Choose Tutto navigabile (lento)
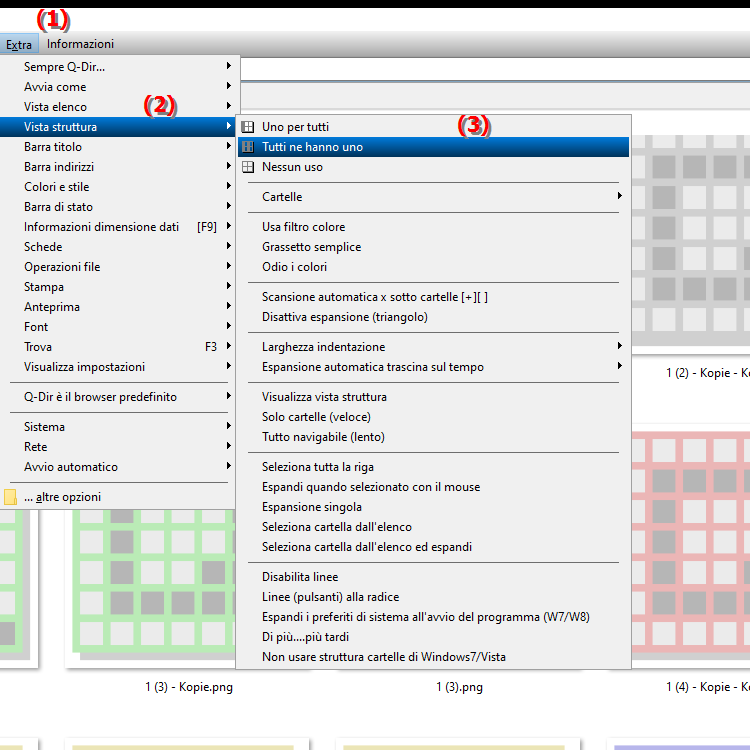This screenshot has width=750, height=750. pos(433,437)
